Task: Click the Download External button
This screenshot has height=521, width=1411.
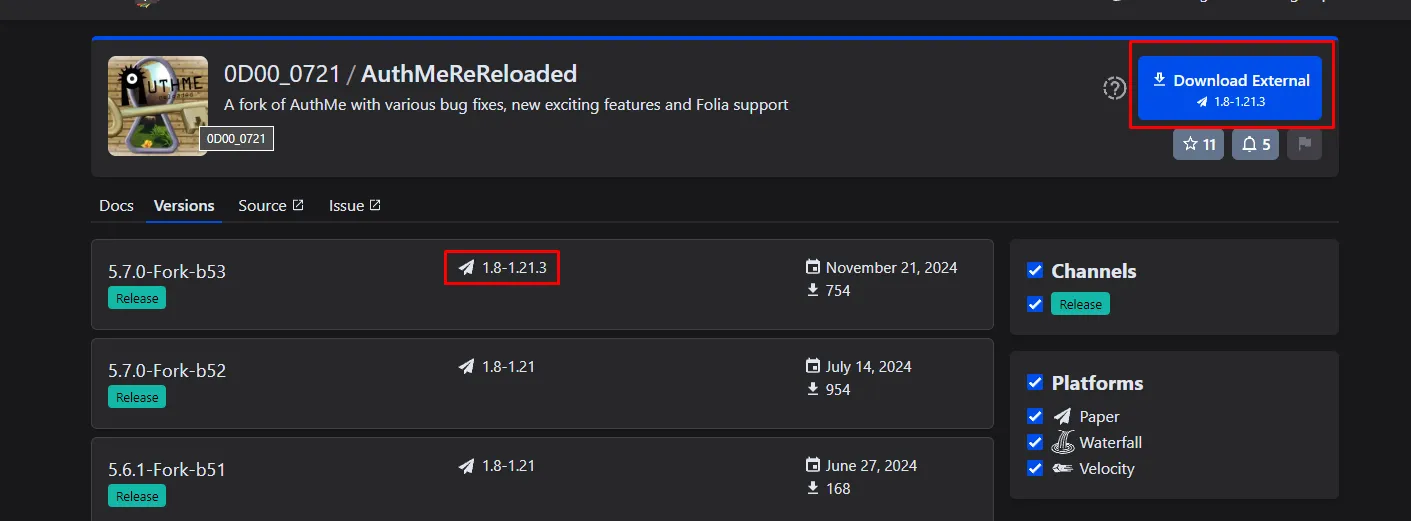Action: click(x=1230, y=88)
